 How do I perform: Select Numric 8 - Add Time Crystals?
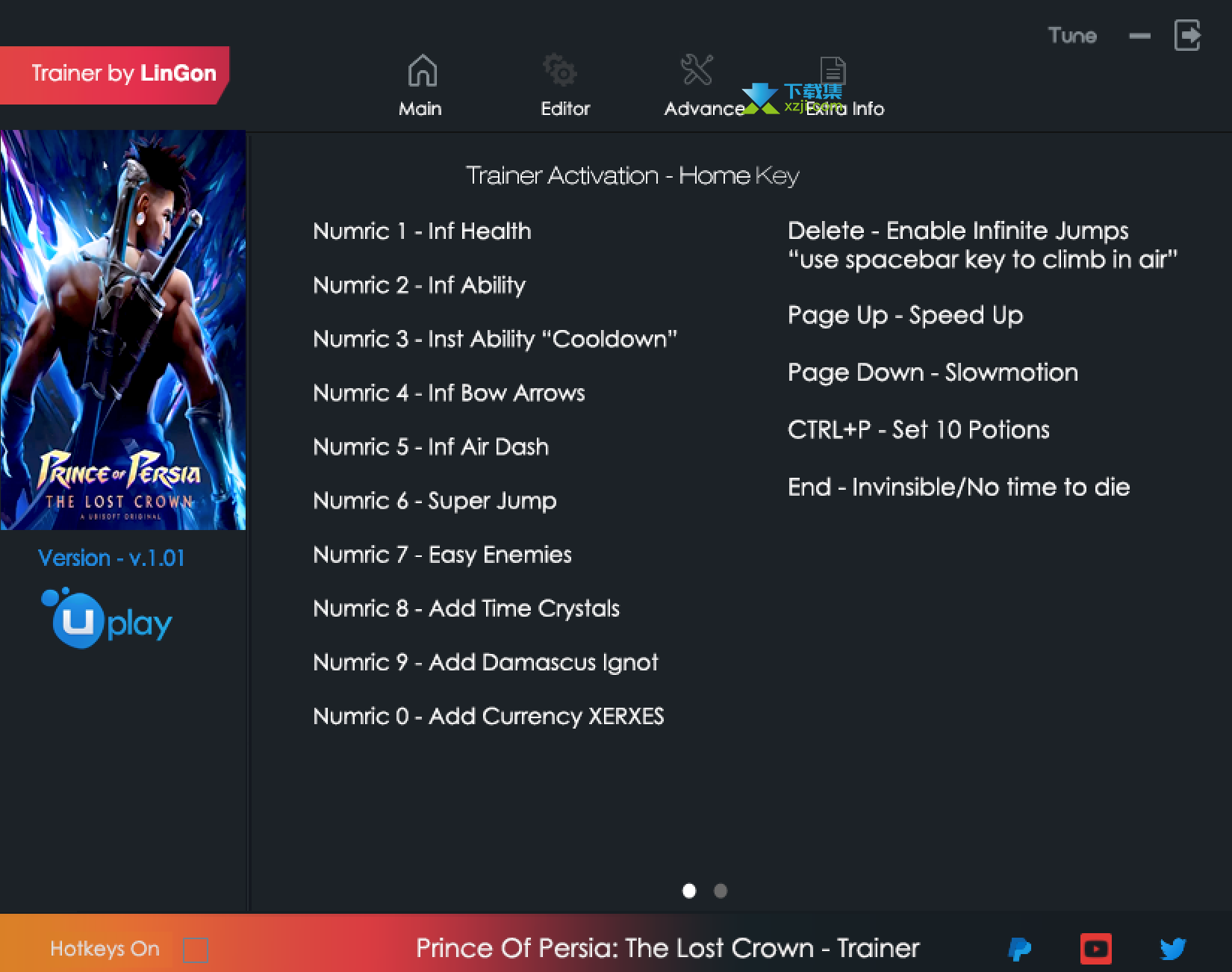pos(466,608)
